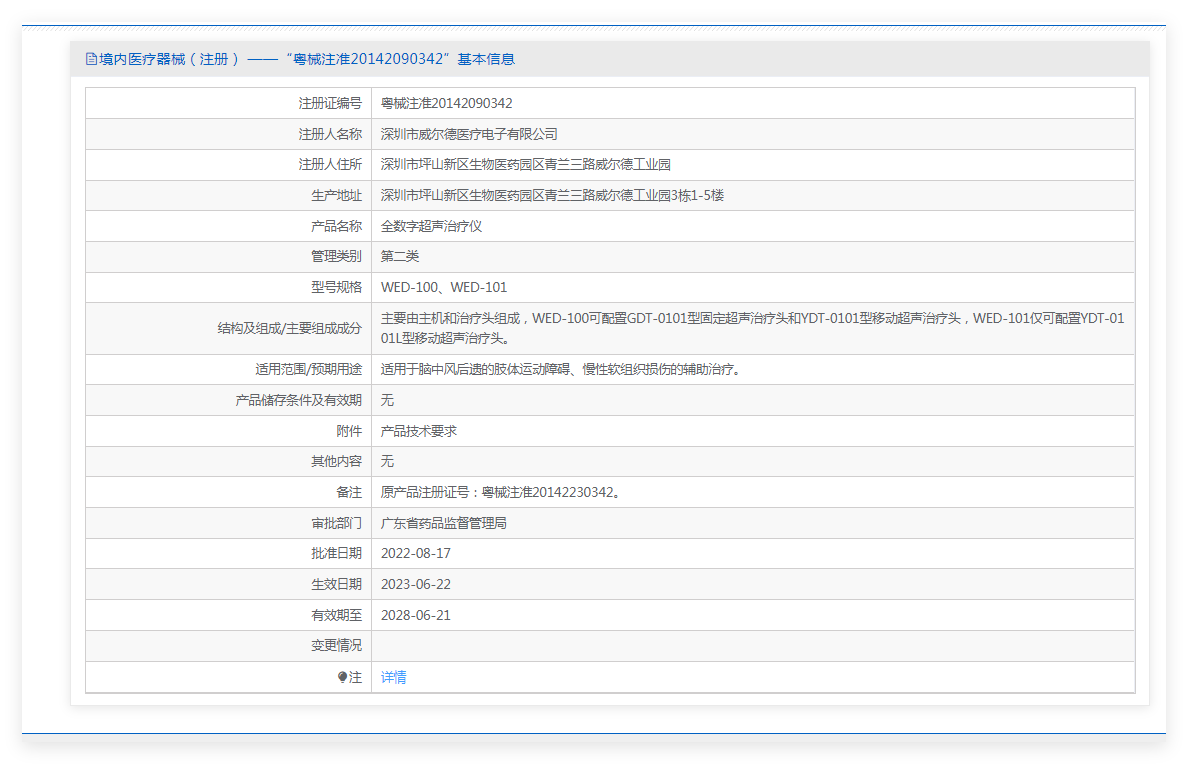Click the 变更情况 label
The image size is (1188, 764).
(336, 646)
